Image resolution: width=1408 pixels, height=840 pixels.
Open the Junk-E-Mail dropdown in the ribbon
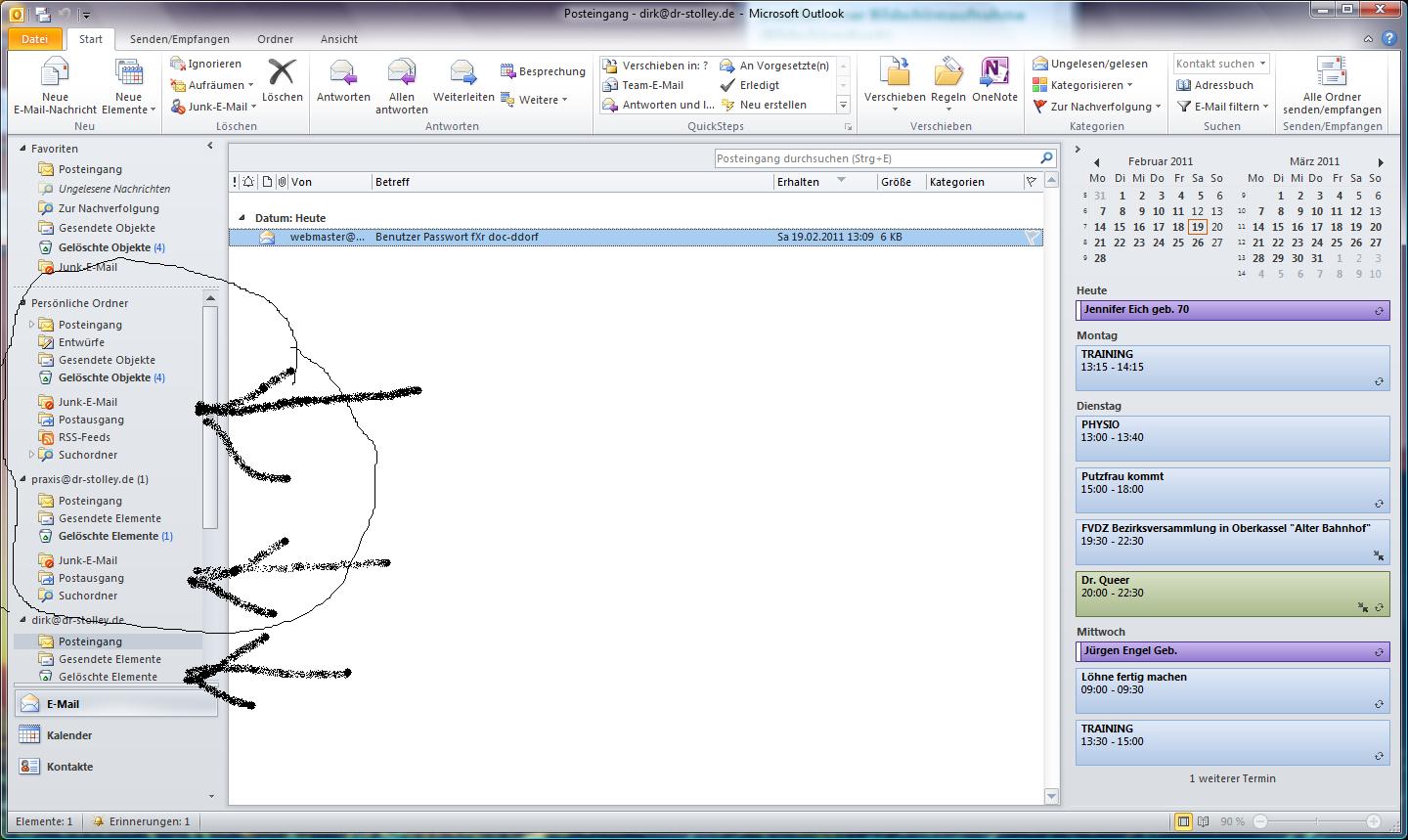coord(213,107)
